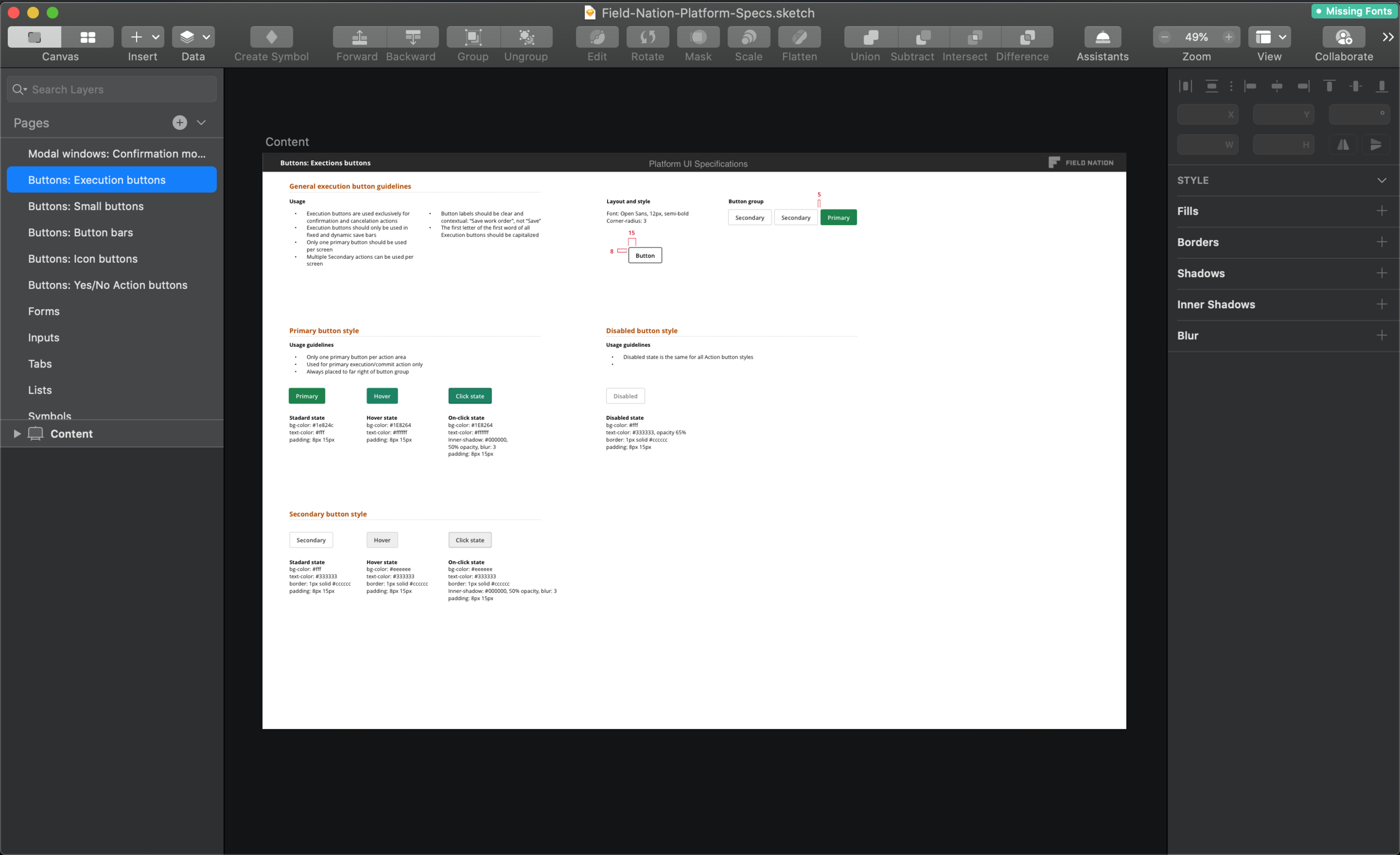
Task: Click the Mask toolbar icon
Action: 698,37
